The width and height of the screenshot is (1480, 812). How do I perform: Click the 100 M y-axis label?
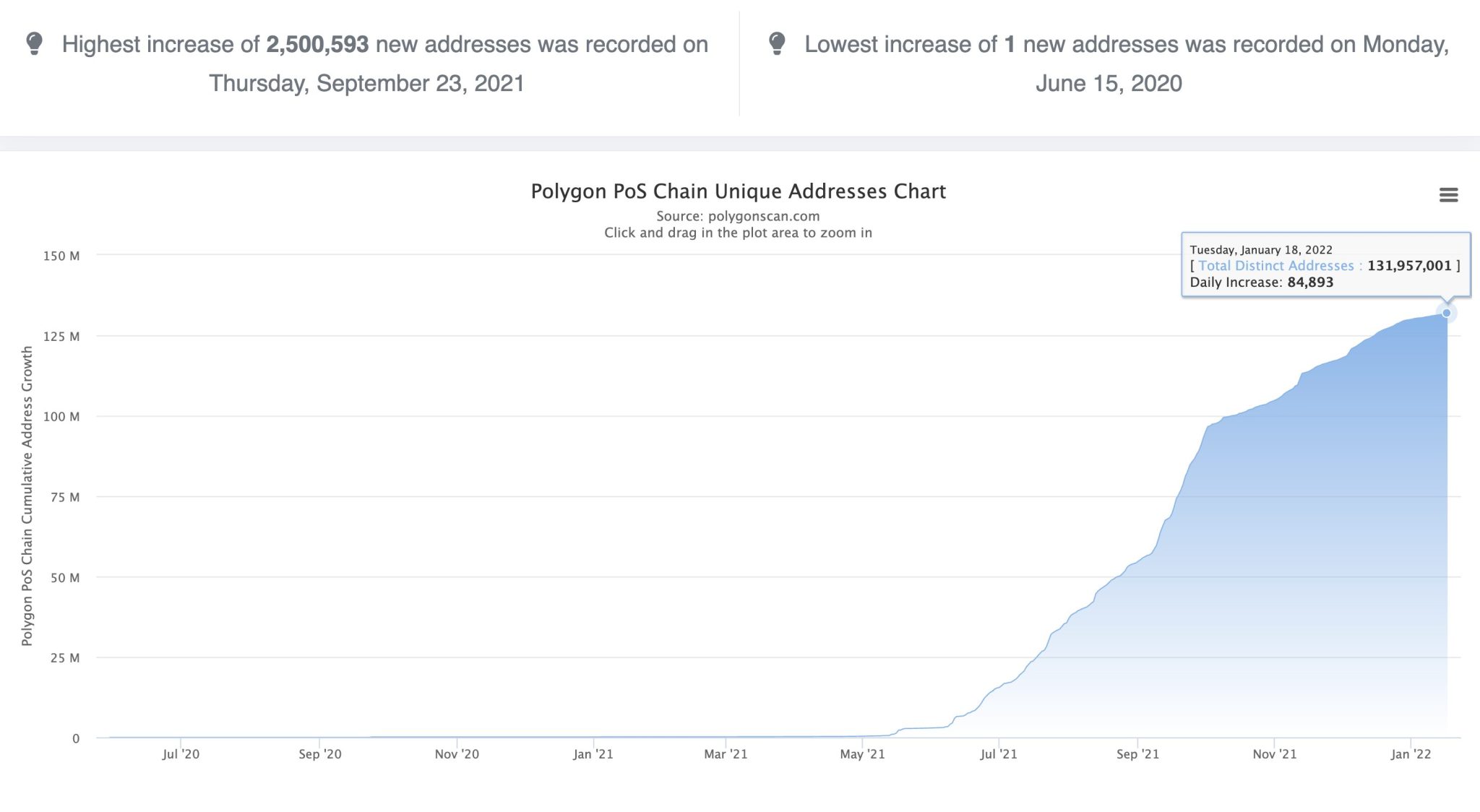[61, 417]
